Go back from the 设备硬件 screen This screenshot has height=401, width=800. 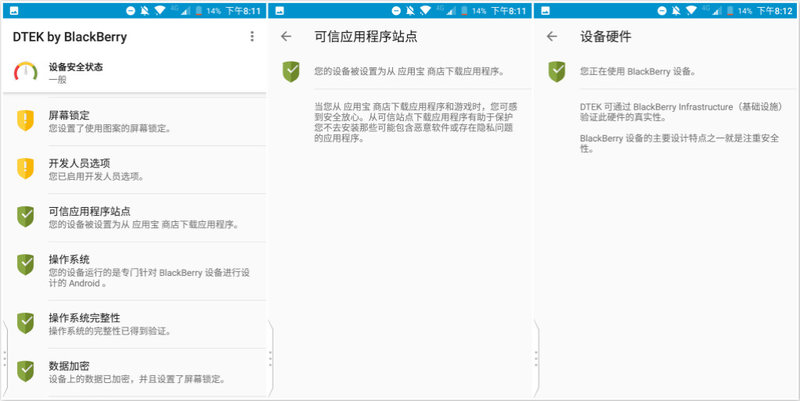pos(552,36)
